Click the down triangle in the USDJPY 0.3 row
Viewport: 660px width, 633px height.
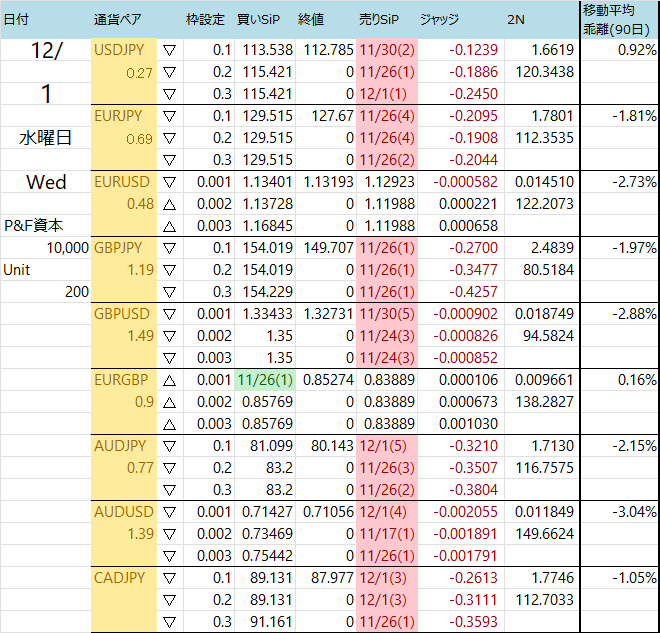coord(169,95)
